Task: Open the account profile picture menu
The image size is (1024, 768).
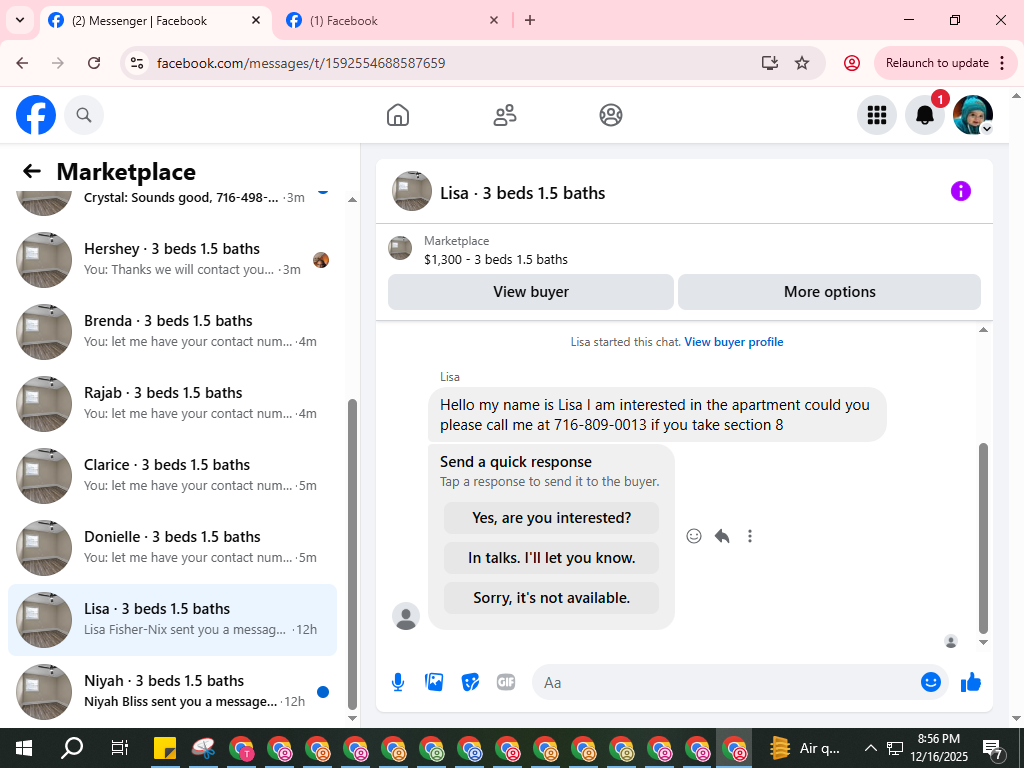Action: [x=972, y=115]
